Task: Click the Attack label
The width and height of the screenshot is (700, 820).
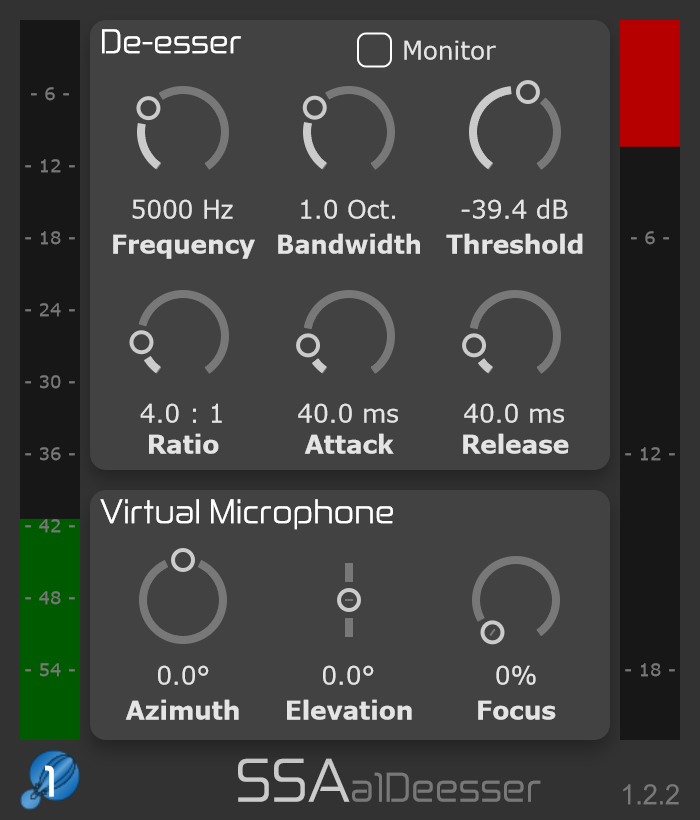Action: tap(349, 445)
